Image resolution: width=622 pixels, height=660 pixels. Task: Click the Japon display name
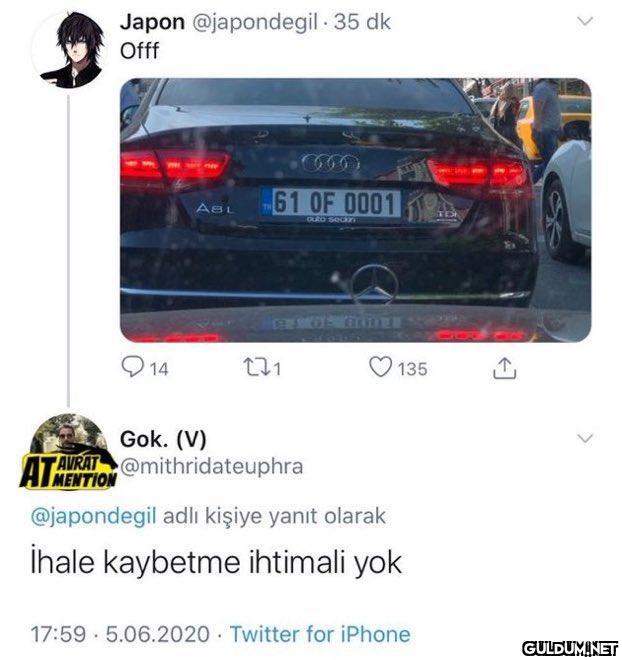click(x=152, y=22)
